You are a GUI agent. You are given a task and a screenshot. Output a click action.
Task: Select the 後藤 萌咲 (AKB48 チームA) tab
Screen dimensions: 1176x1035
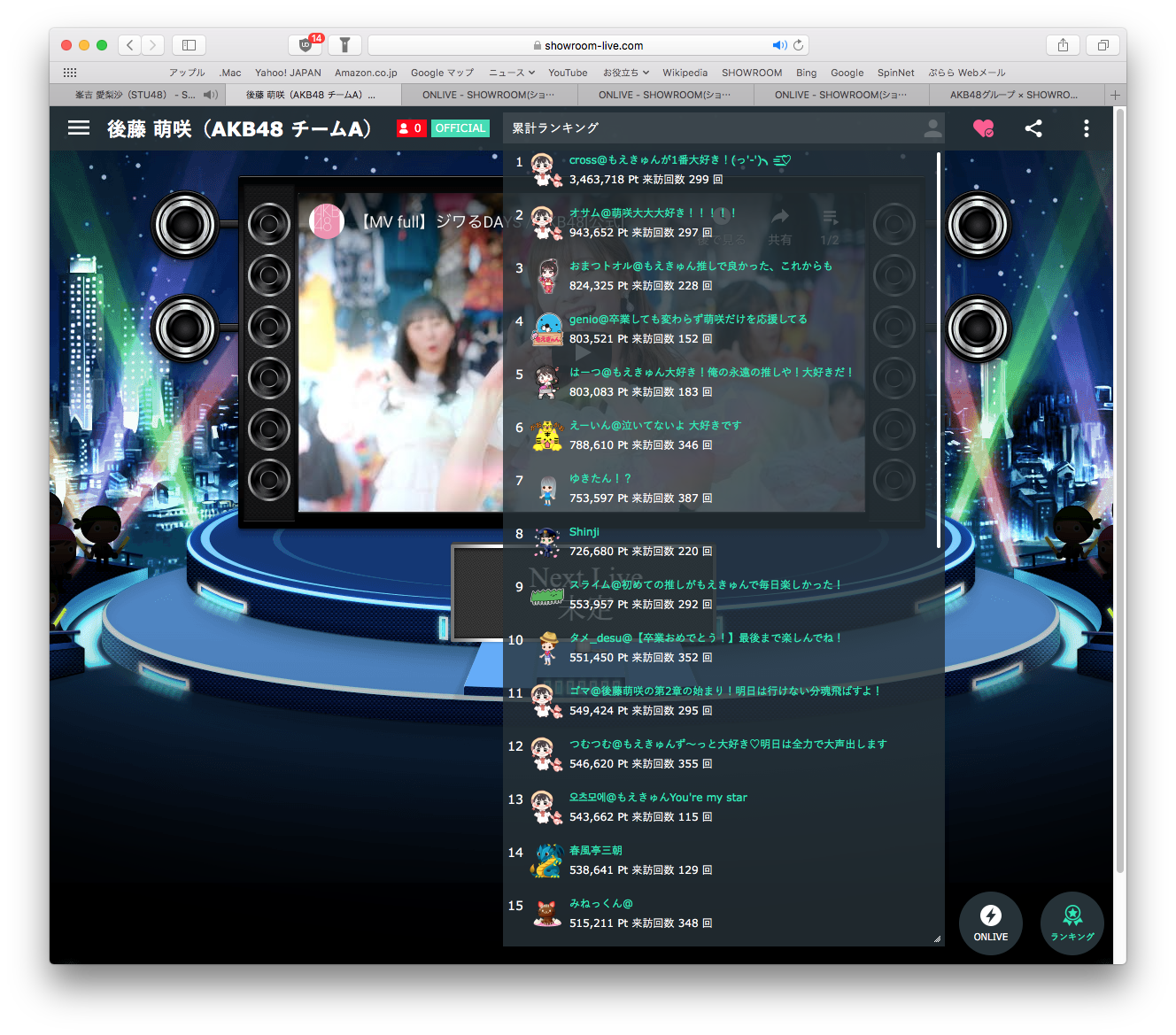pyautogui.click(x=313, y=95)
